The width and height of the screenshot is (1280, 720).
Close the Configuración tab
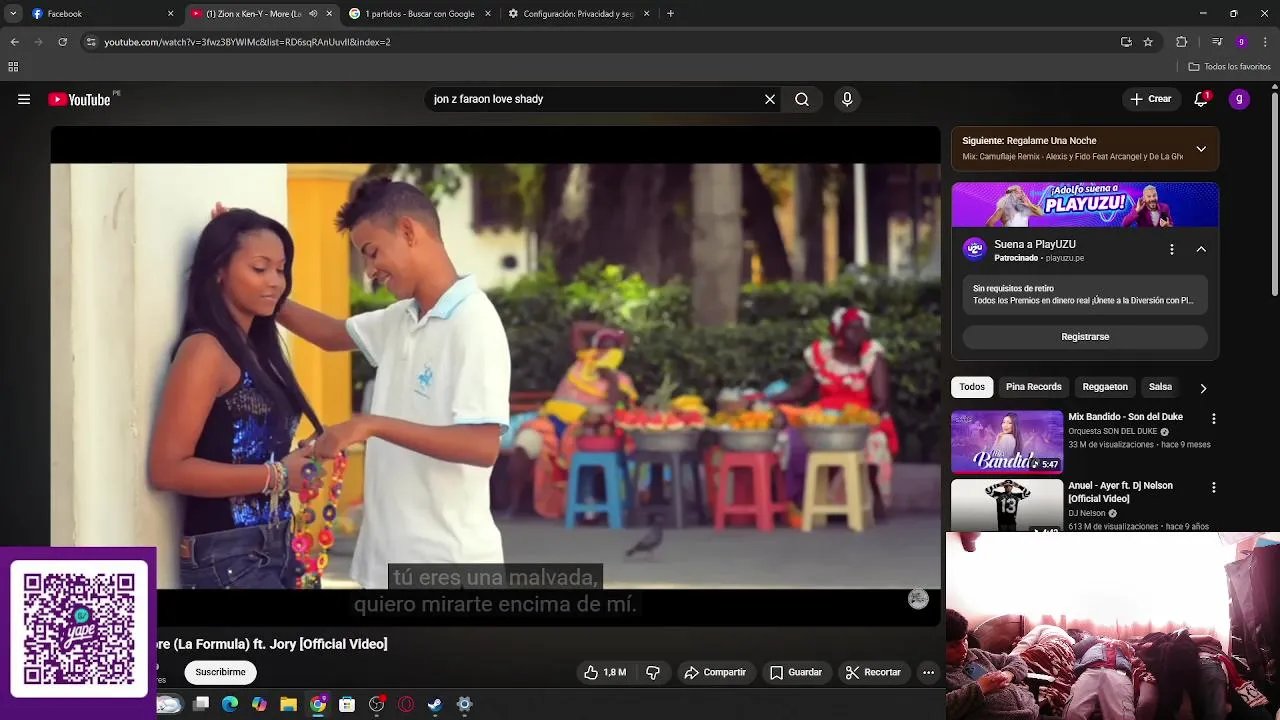tap(646, 14)
